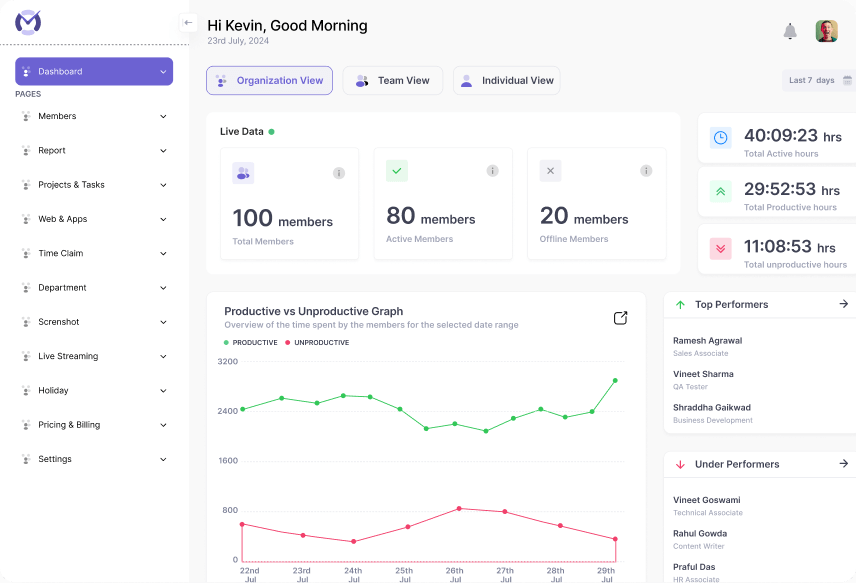Image resolution: width=856 pixels, height=583 pixels.
Task: Click info icon on Active Members card
Action: [492, 171]
